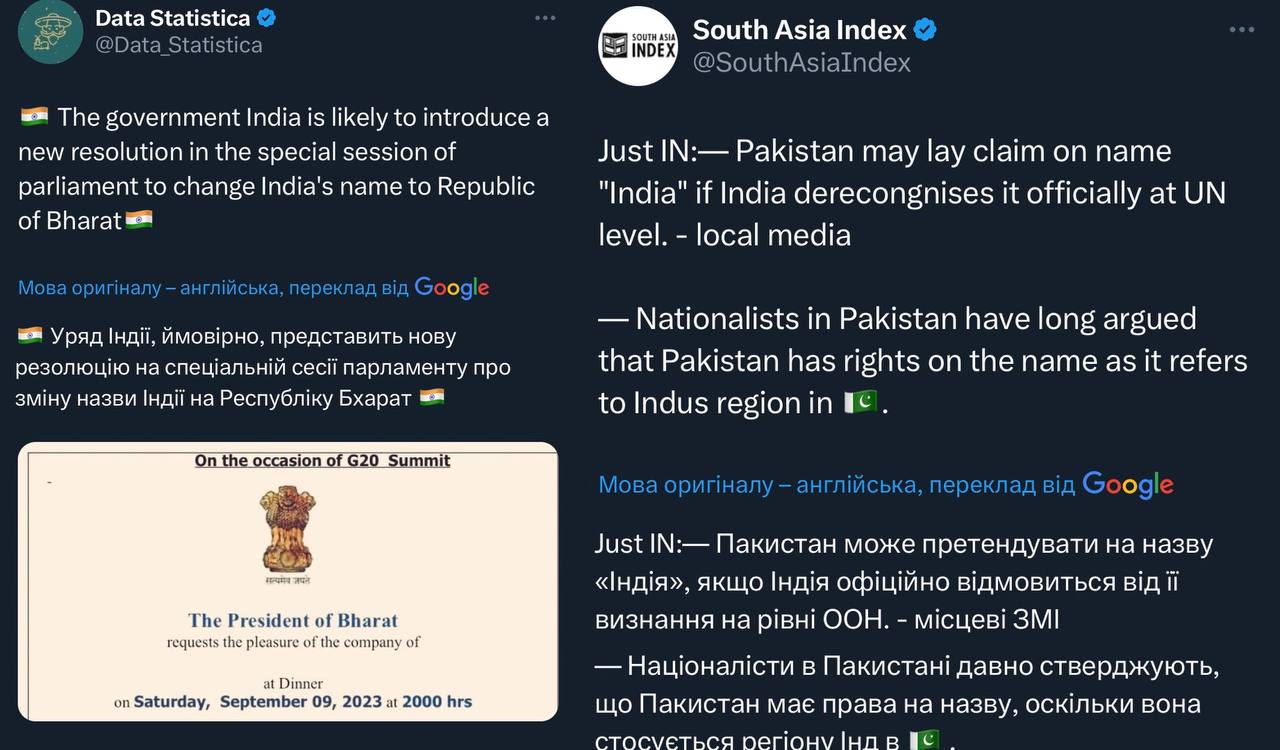The height and width of the screenshot is (750, 1280).
Task: Open more options menu on Data Statistica's tweet
Action: tap(544, 19)
